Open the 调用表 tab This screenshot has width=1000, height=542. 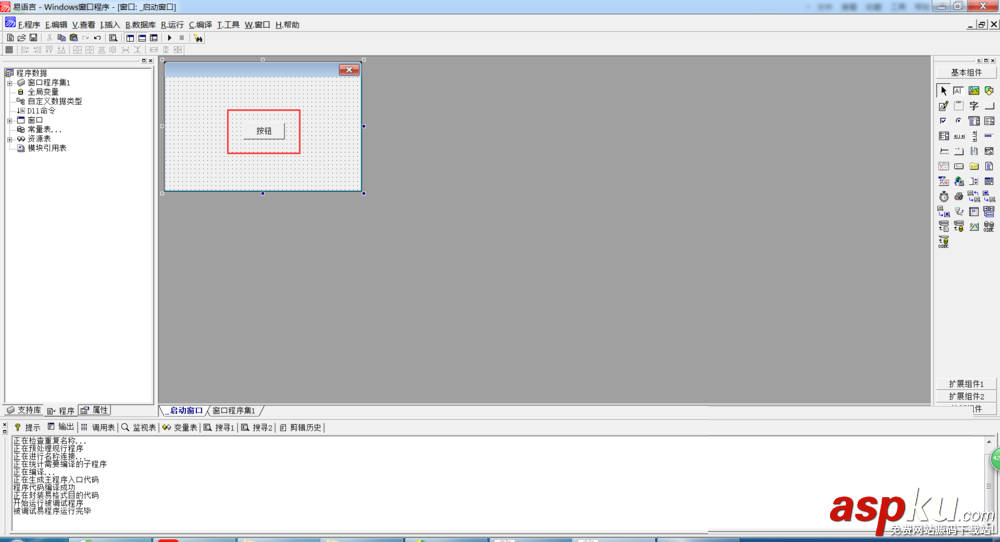[98, 427]
